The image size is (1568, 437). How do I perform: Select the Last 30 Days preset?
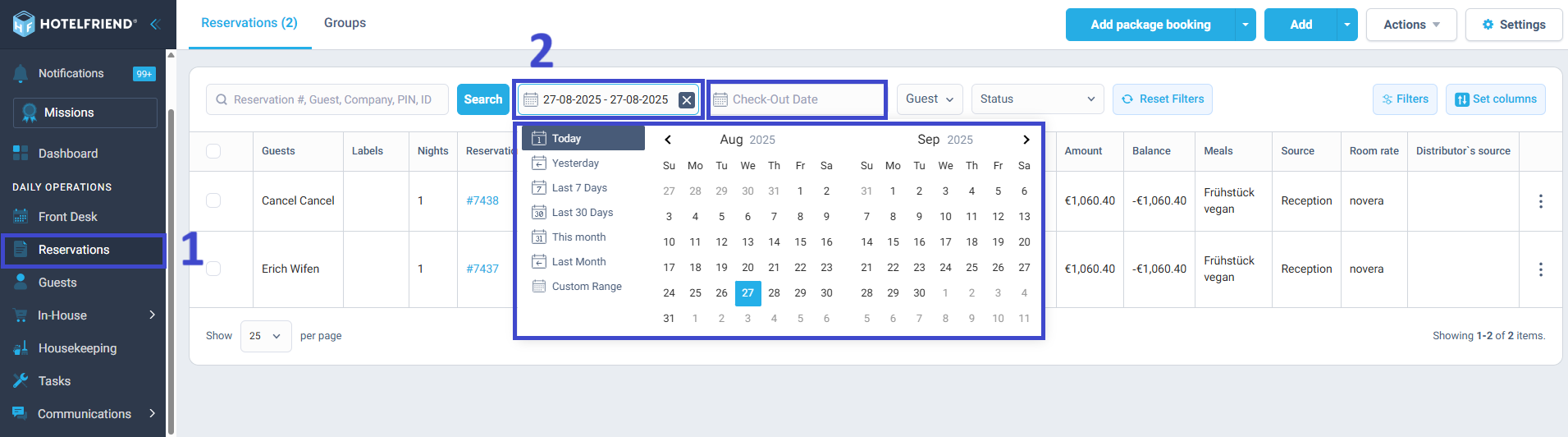pos(583,212)
